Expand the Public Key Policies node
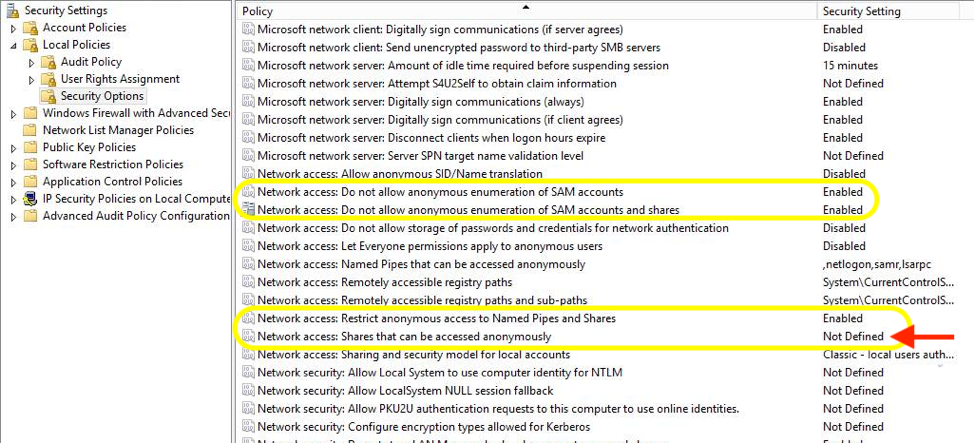Image resolution: width=974 pixels, height=443 pixels. tap(13, 148)
